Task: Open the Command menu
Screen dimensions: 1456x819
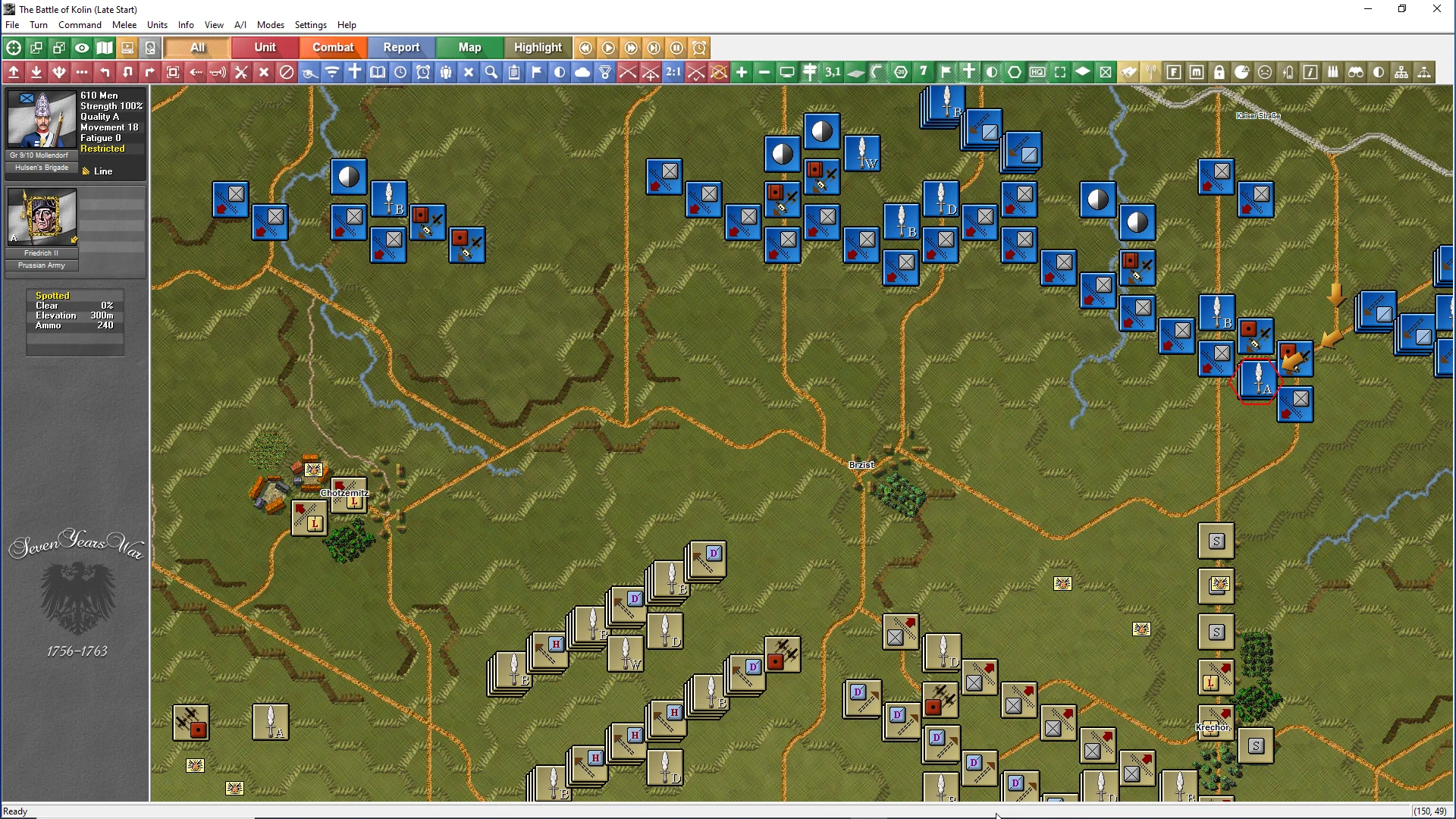Action: (x=80, y=25)
